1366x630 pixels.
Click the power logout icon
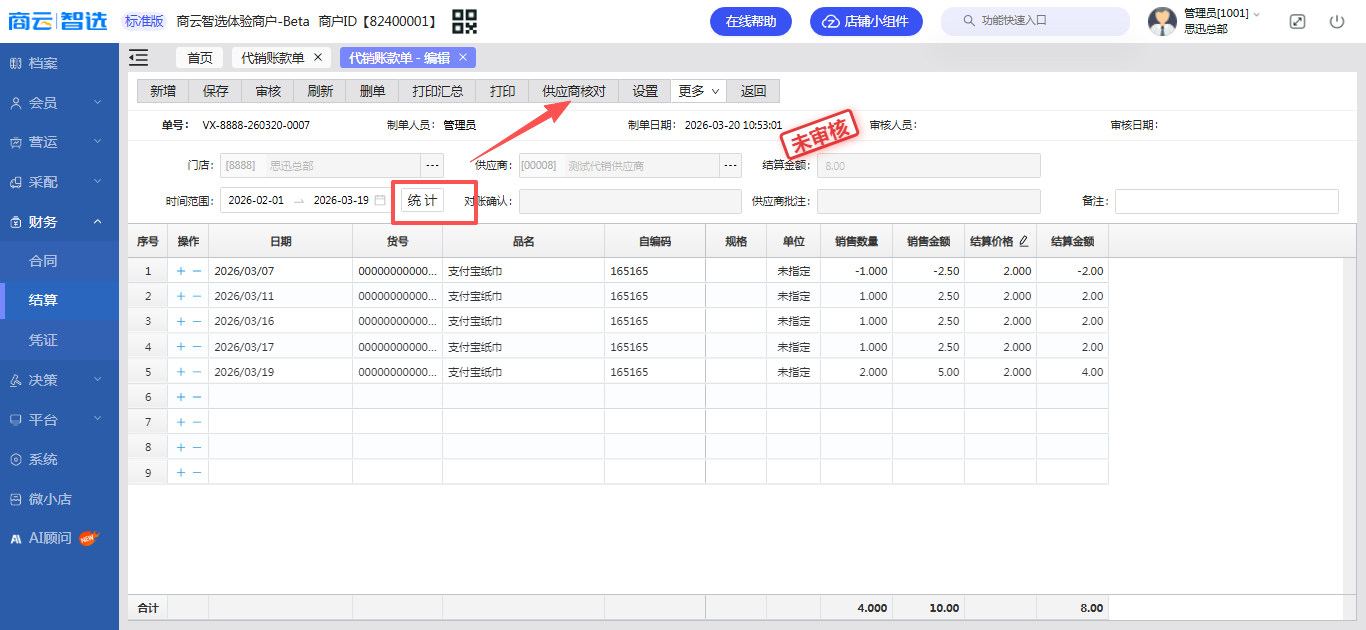pyautogui.click(x=1337, y=21)
